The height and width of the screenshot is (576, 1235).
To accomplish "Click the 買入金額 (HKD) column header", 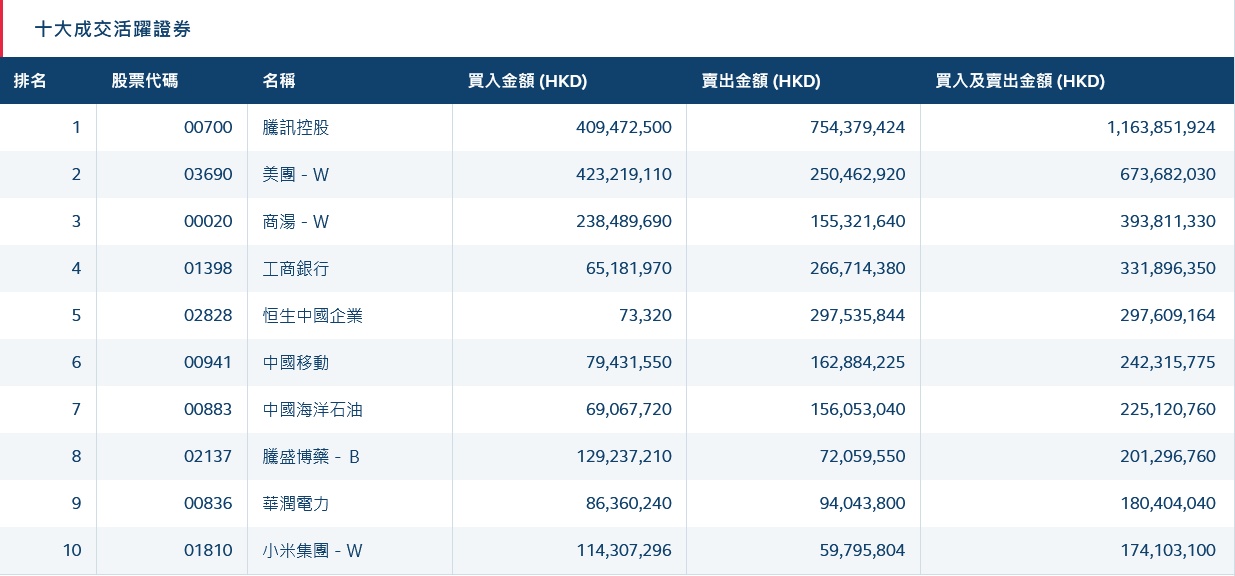I will point(527,81).
